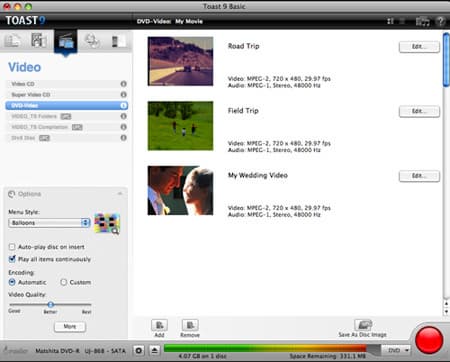450x362 pixels.
Task: Show info for VIDEO_TS Folders format
Action: (123, 116)
